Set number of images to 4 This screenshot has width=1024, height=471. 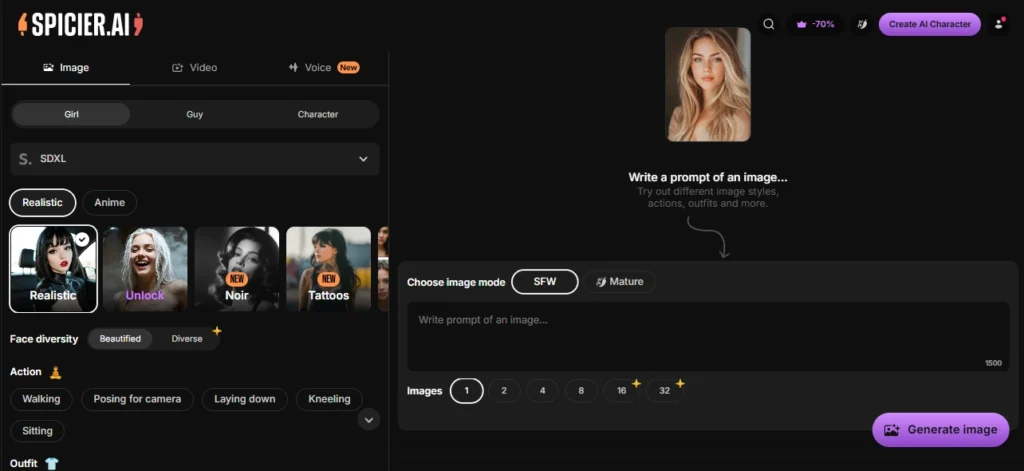coord(542,391)
